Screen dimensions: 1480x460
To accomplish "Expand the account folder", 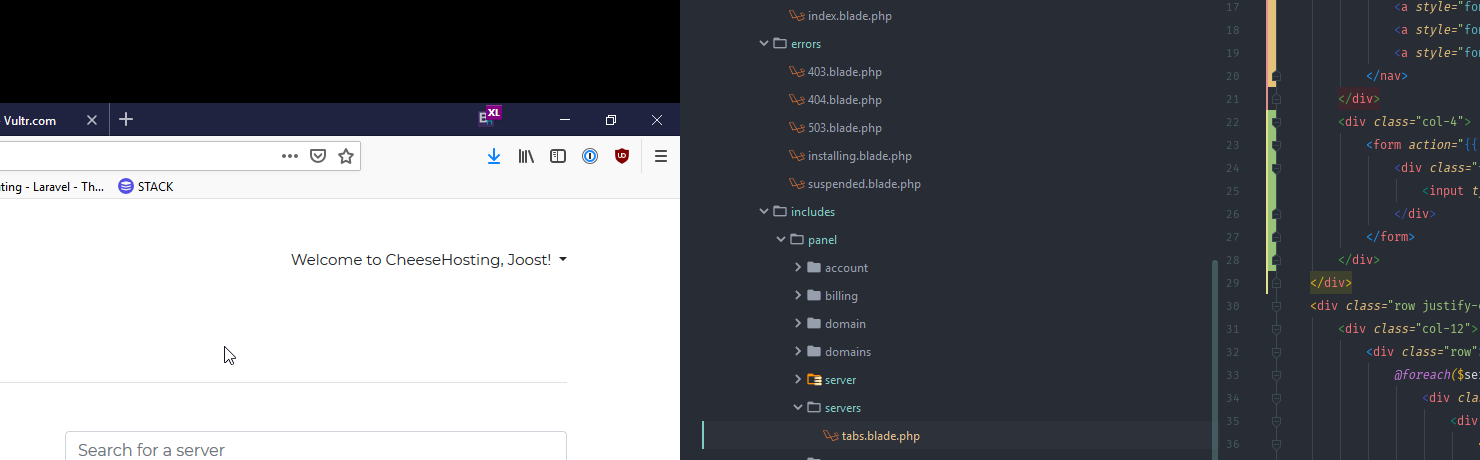I will tap(798, 268).
